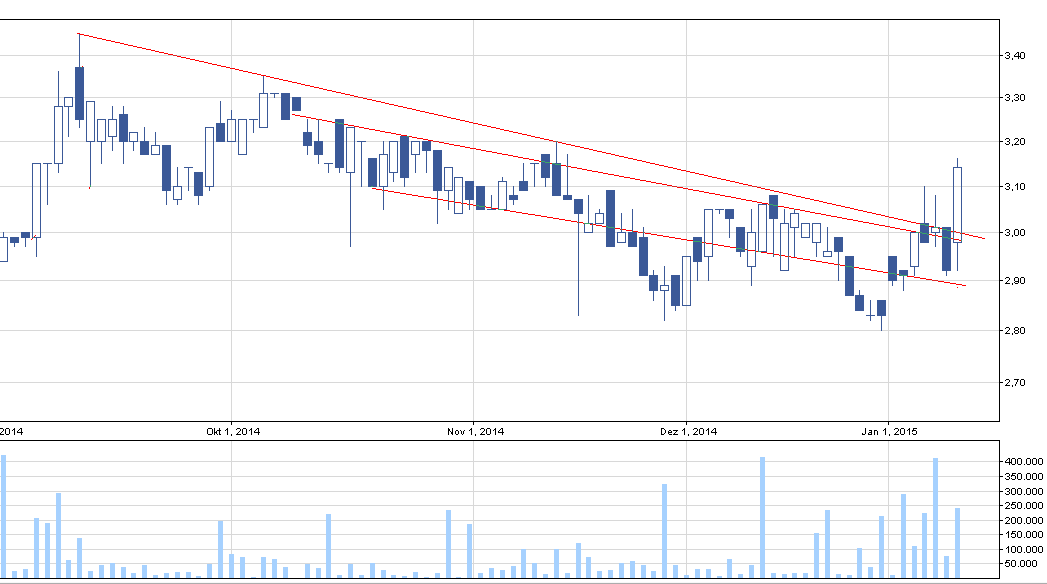Click the volume bar at the far left edge
Screen dimensions: 1047x584
(3, 516)
